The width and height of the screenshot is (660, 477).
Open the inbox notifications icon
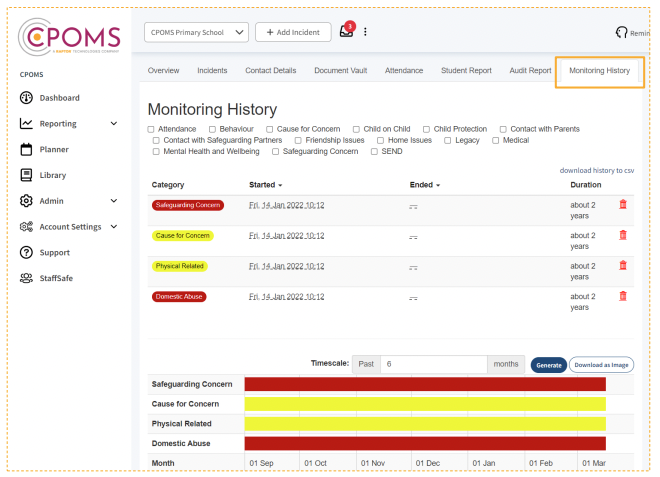click(x=347, y=30)
